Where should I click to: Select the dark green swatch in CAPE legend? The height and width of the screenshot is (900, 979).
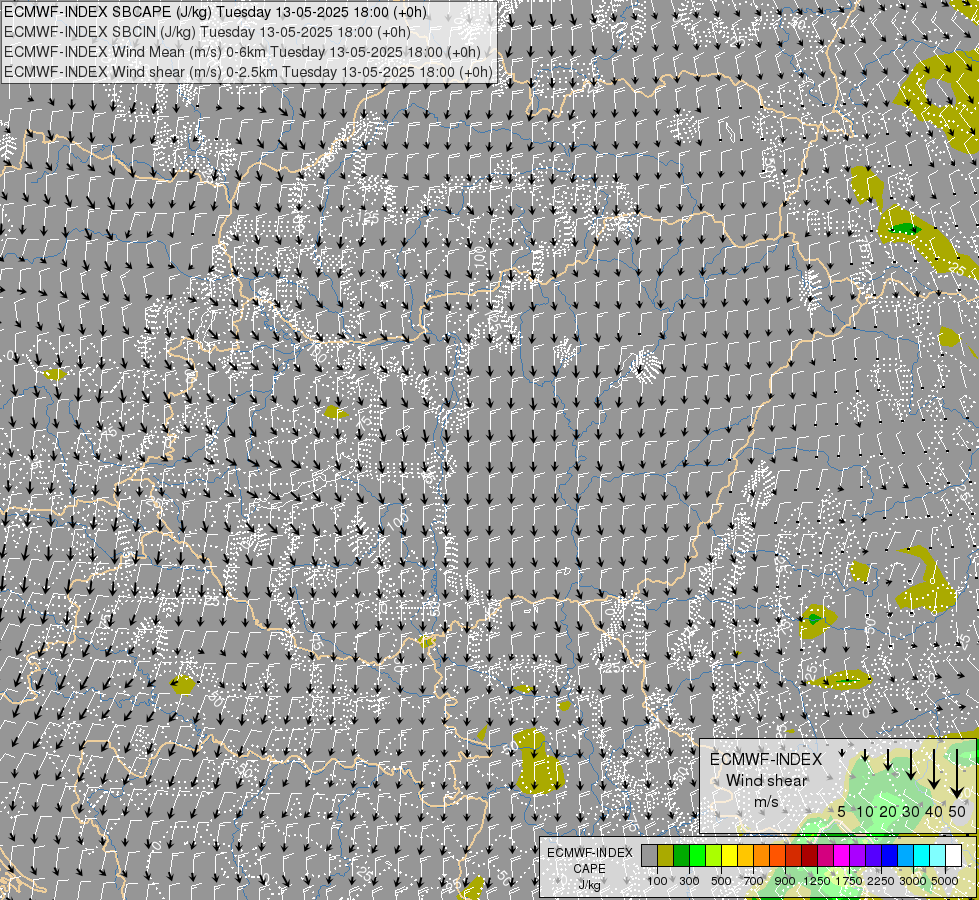tap(681, 856)
